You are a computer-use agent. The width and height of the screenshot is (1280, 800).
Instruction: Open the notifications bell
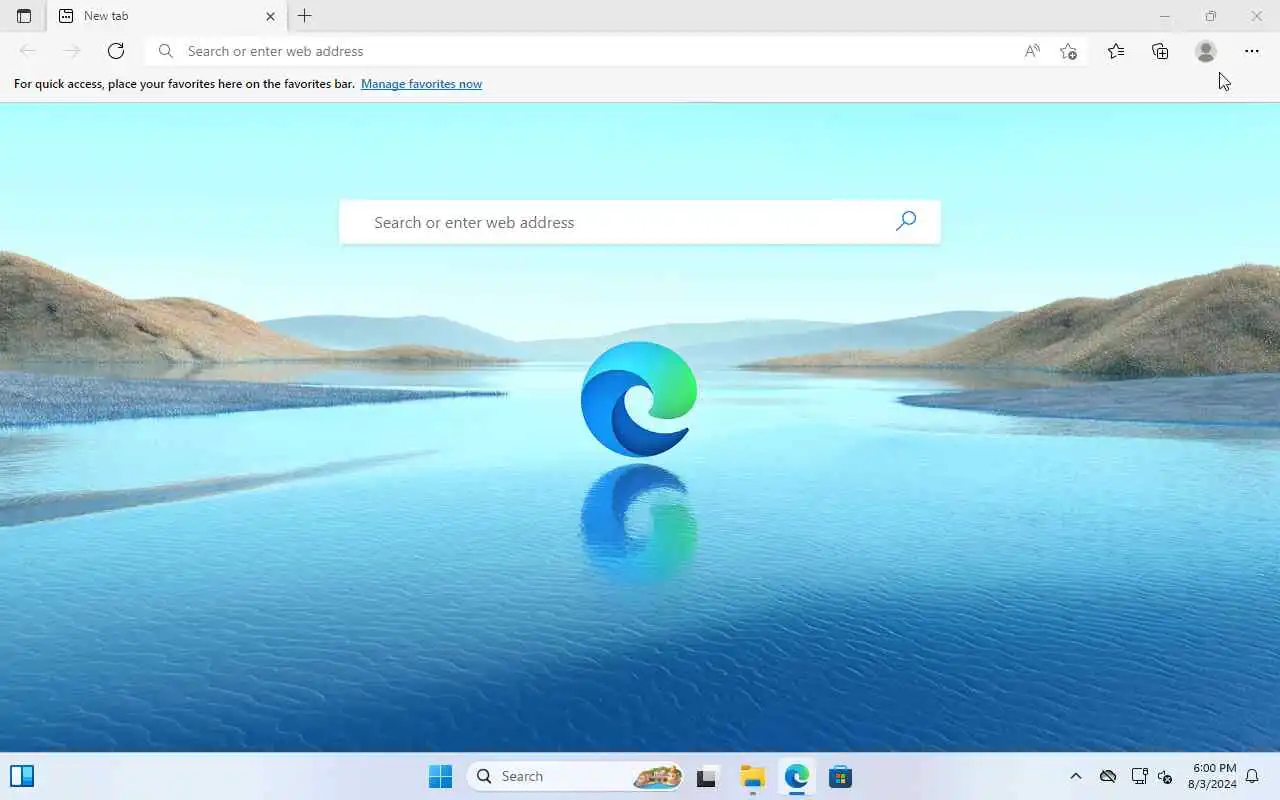tap(1252, 776)
